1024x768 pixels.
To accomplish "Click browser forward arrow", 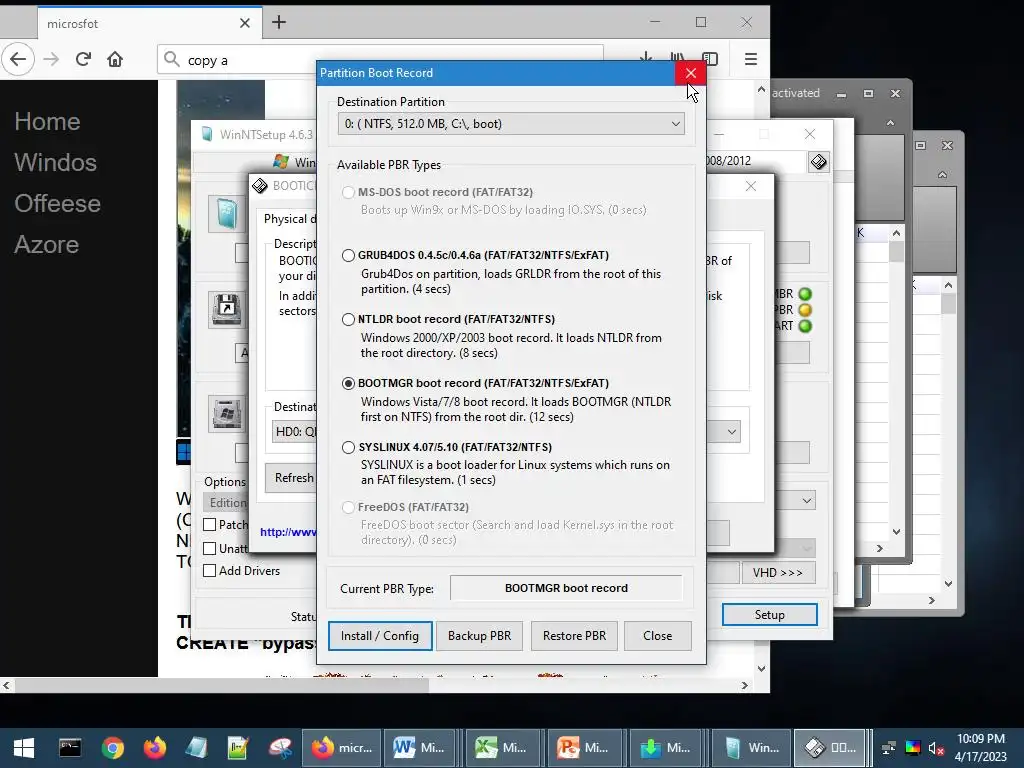I will (51, 59).
